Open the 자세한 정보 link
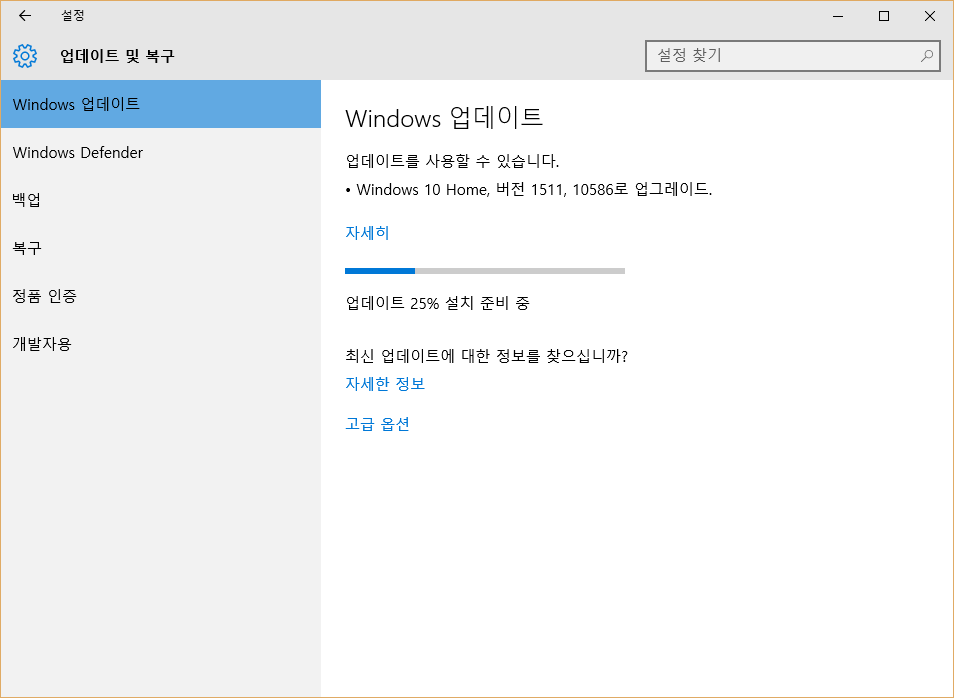 tap(385, 383)
